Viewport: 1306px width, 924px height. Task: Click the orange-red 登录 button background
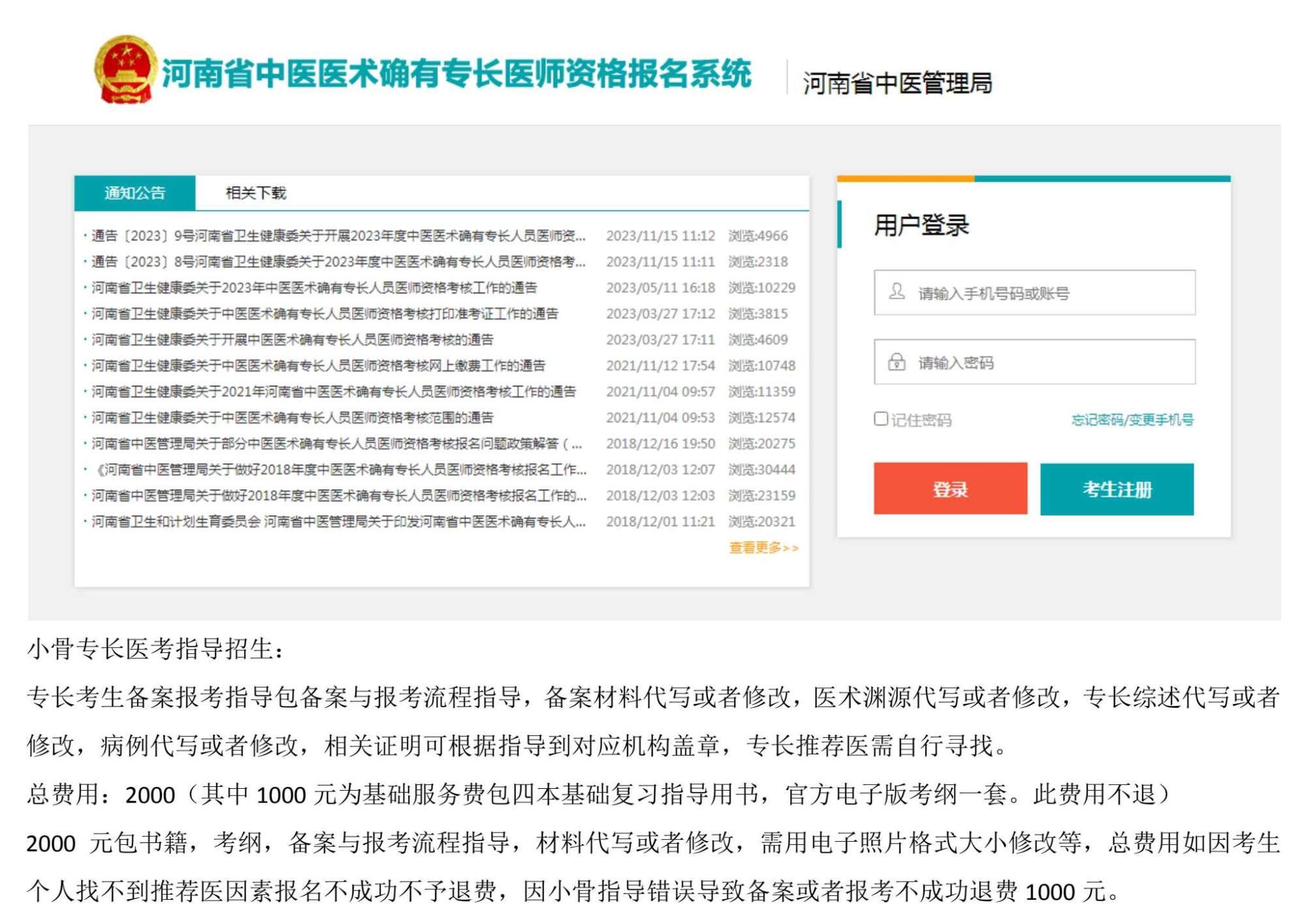tap(951, 490)
